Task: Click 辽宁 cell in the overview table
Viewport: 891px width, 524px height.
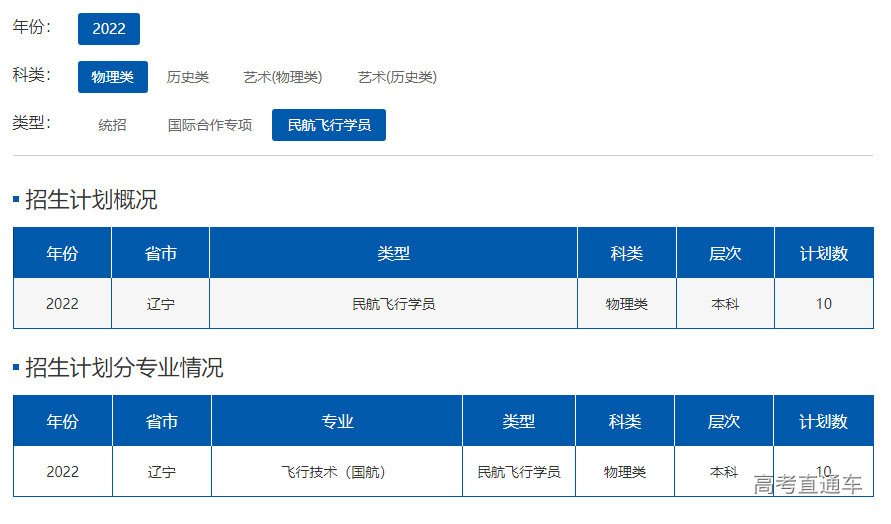Action: click(160, 304)
